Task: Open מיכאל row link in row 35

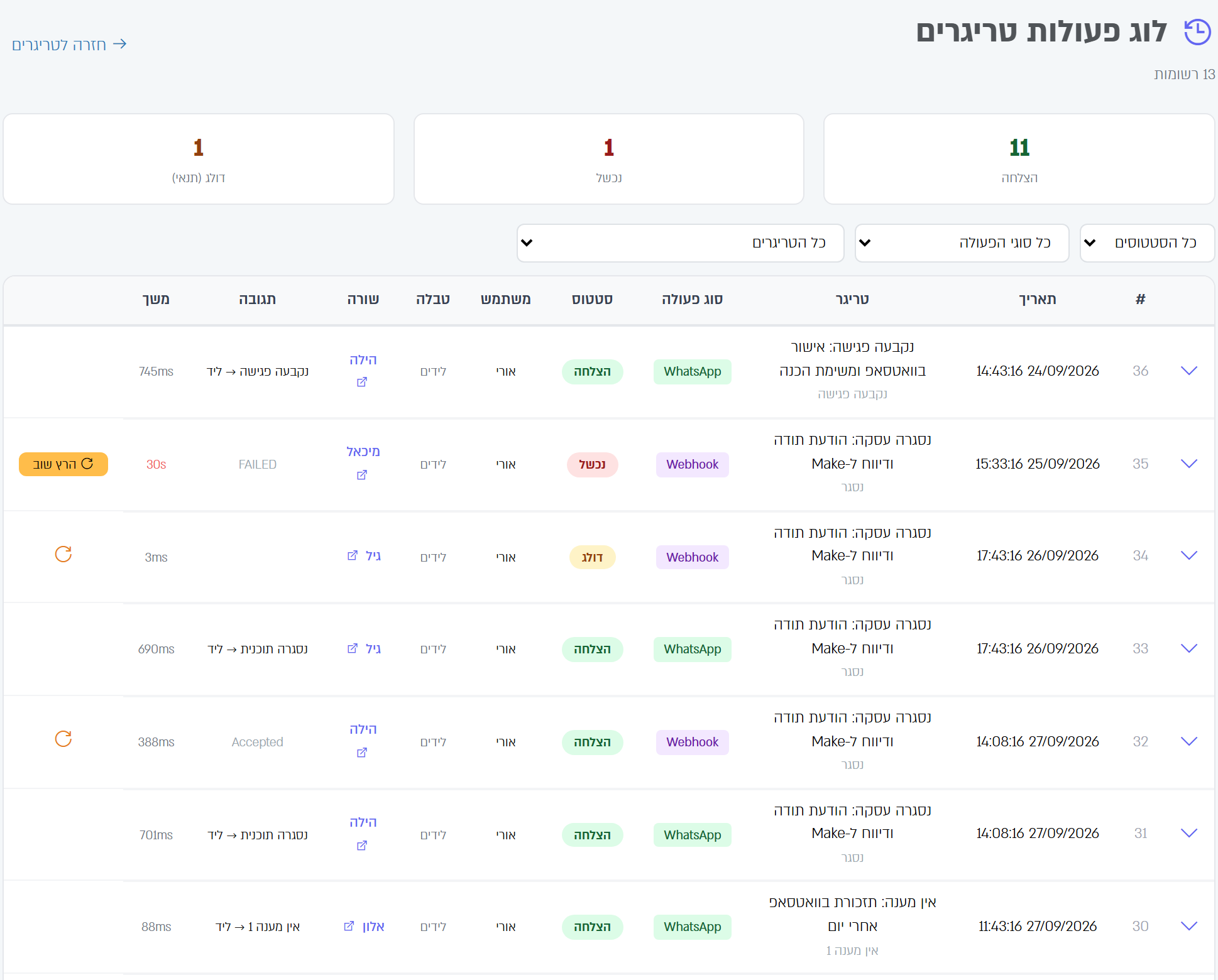Action: [363, 452]
